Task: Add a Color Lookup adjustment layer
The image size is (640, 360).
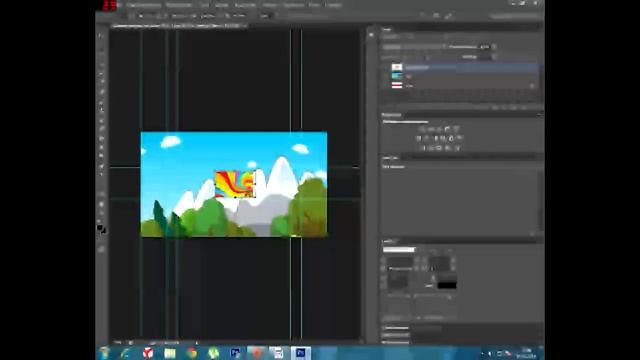Action: (460, 138)
